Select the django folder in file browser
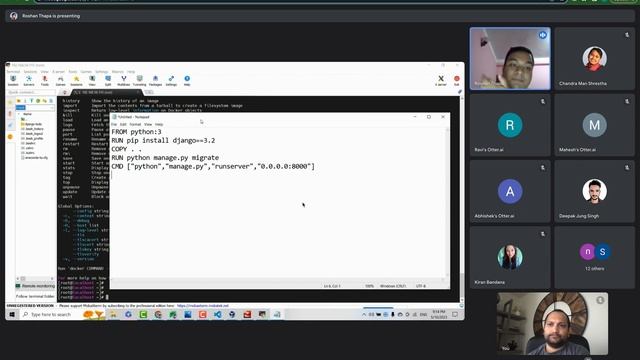This screenshot has height=360, width=640. [x=32, y=124]
